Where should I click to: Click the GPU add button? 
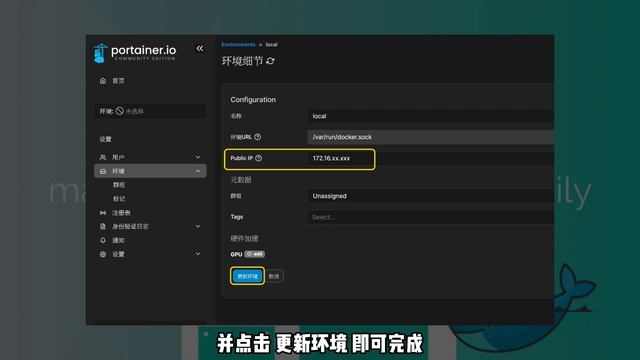coord(255,254)
